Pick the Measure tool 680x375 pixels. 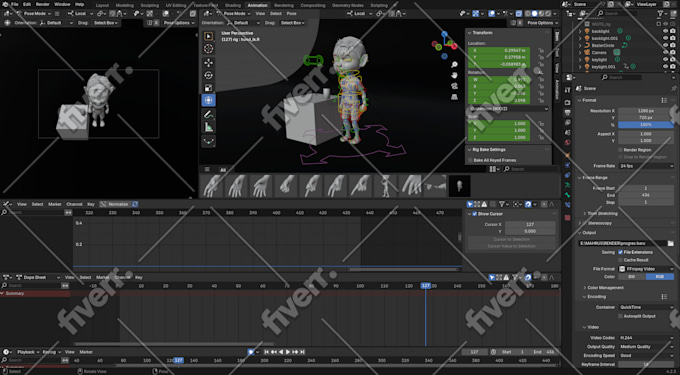tap(209, 127)
